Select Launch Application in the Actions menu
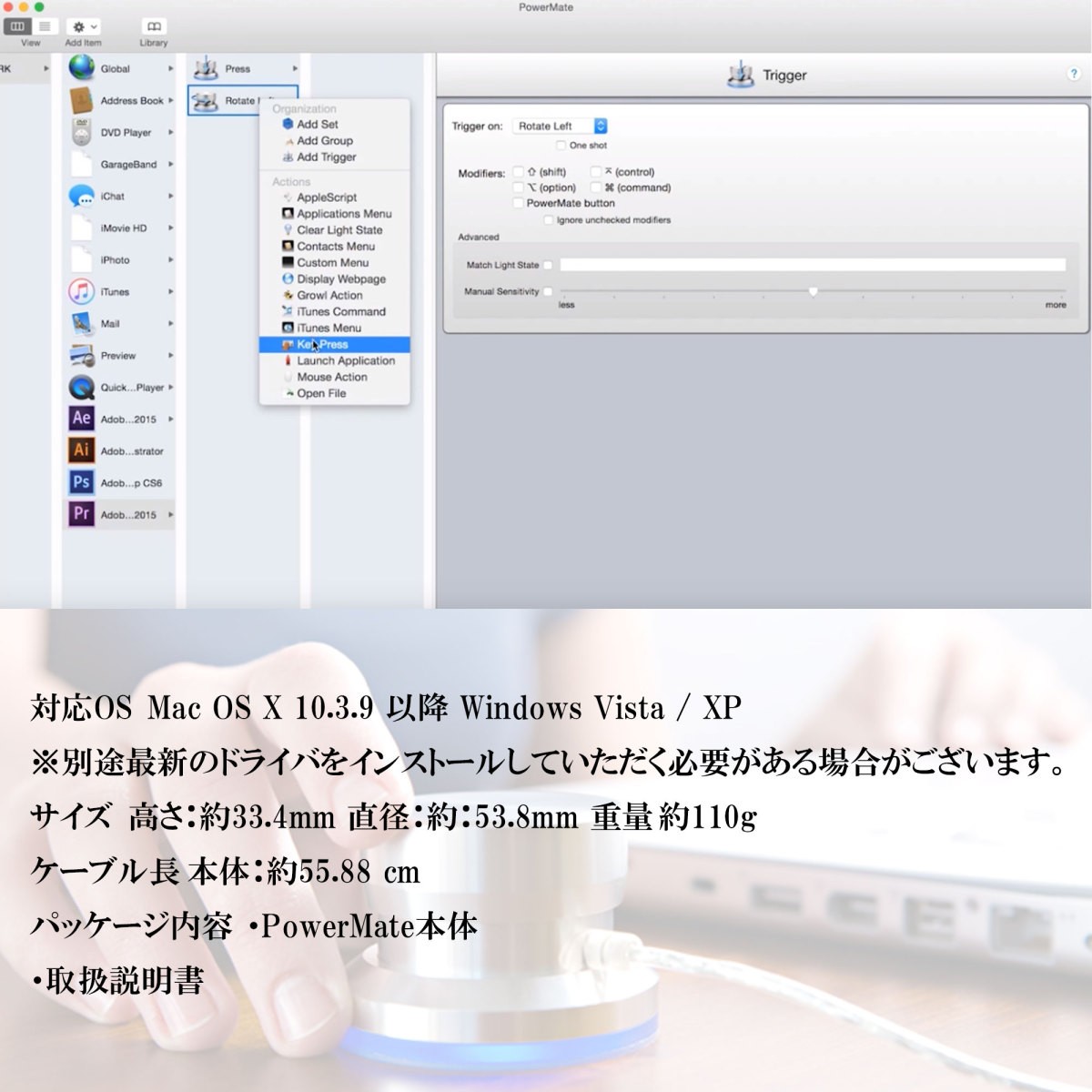This screenshot has height=1092, width=1092. [345, 361]
